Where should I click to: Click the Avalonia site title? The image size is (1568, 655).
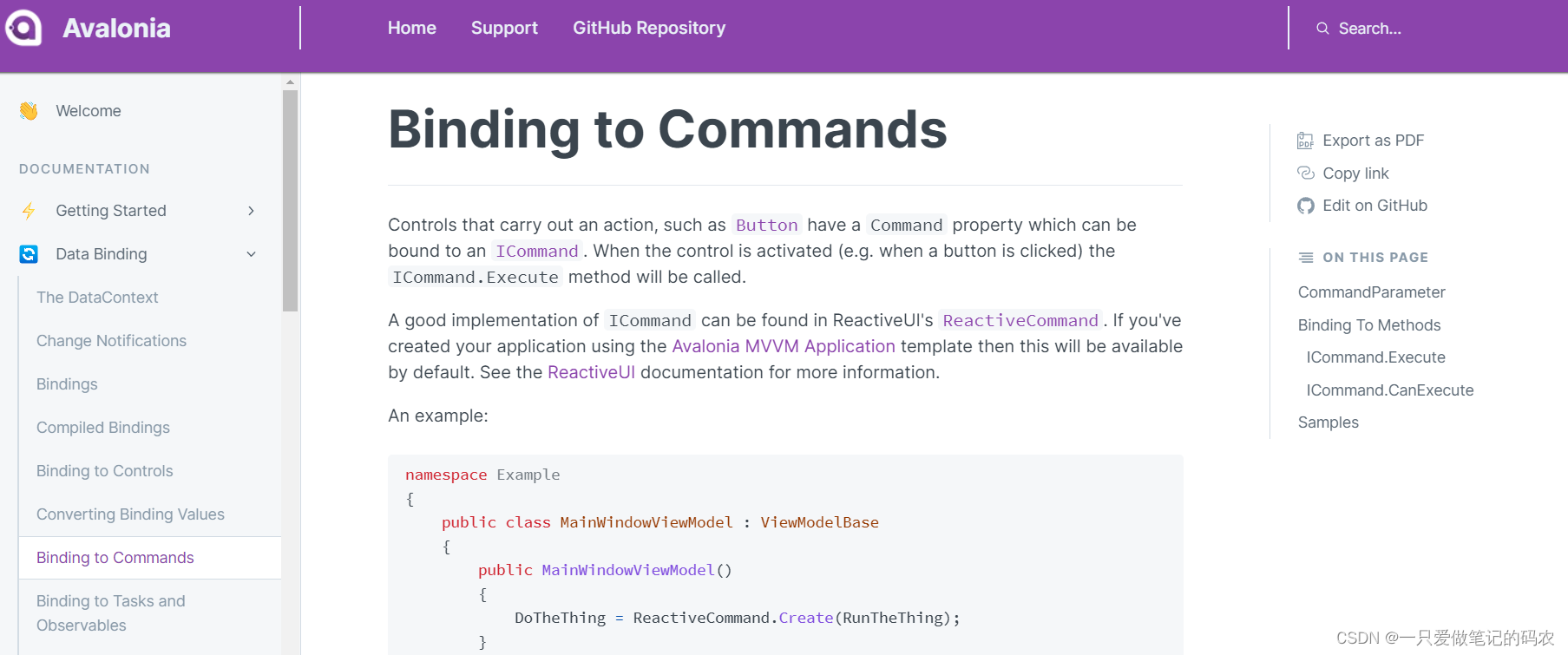click(x=116, y=28)
